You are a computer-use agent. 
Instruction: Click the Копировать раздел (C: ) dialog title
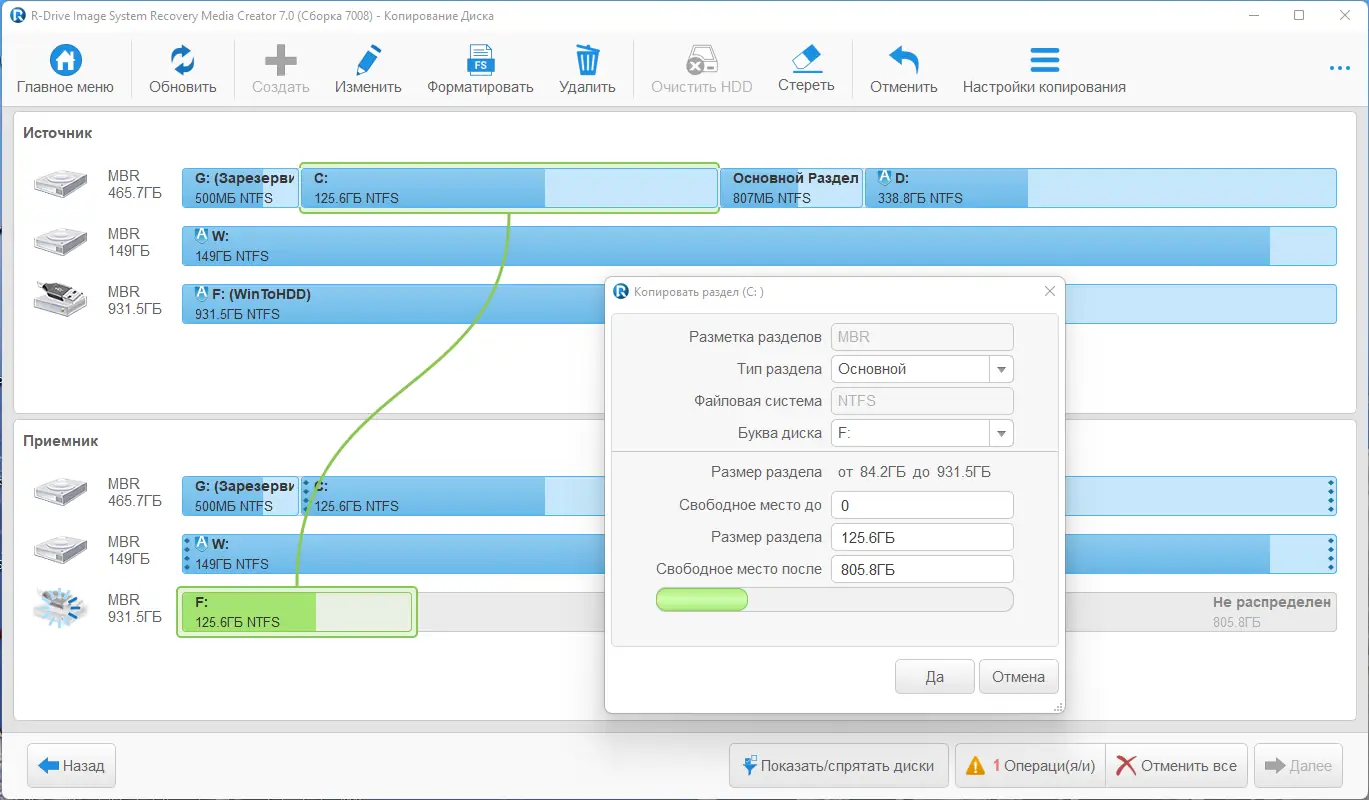click(x=699, y=292)
